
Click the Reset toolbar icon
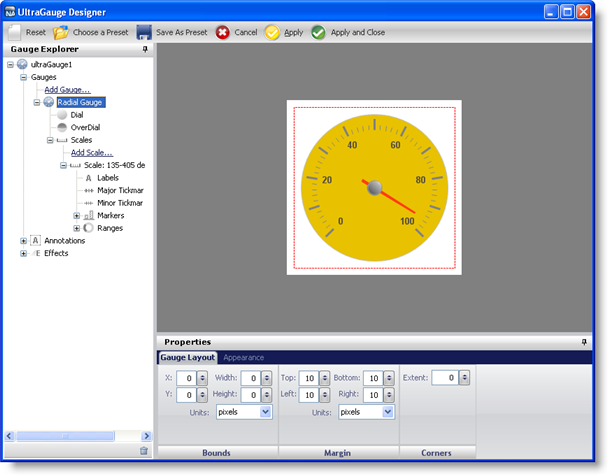point(14,32)
